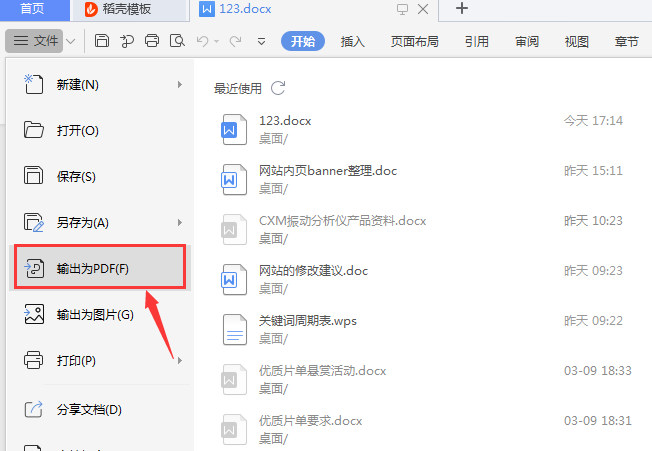The height and width of the screenshot is (451, 652).
Task: Click the monitor icon on 123.docx tab
Action: point(402,9)
